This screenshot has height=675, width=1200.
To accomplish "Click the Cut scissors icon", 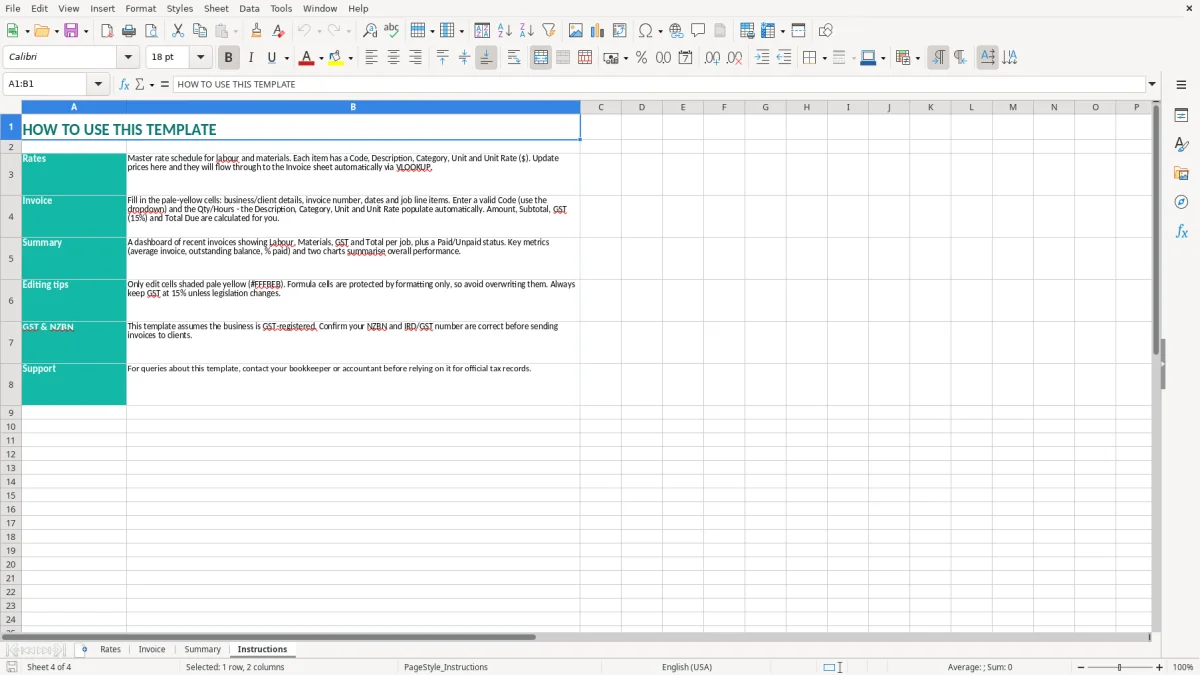I will (x=178, y=31).
